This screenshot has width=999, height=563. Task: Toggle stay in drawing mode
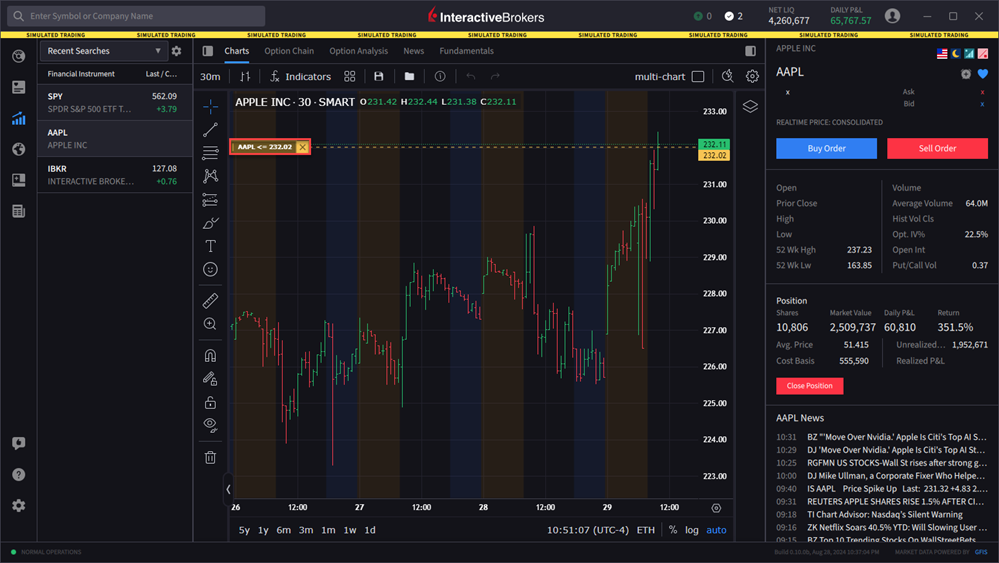(210, 379)
